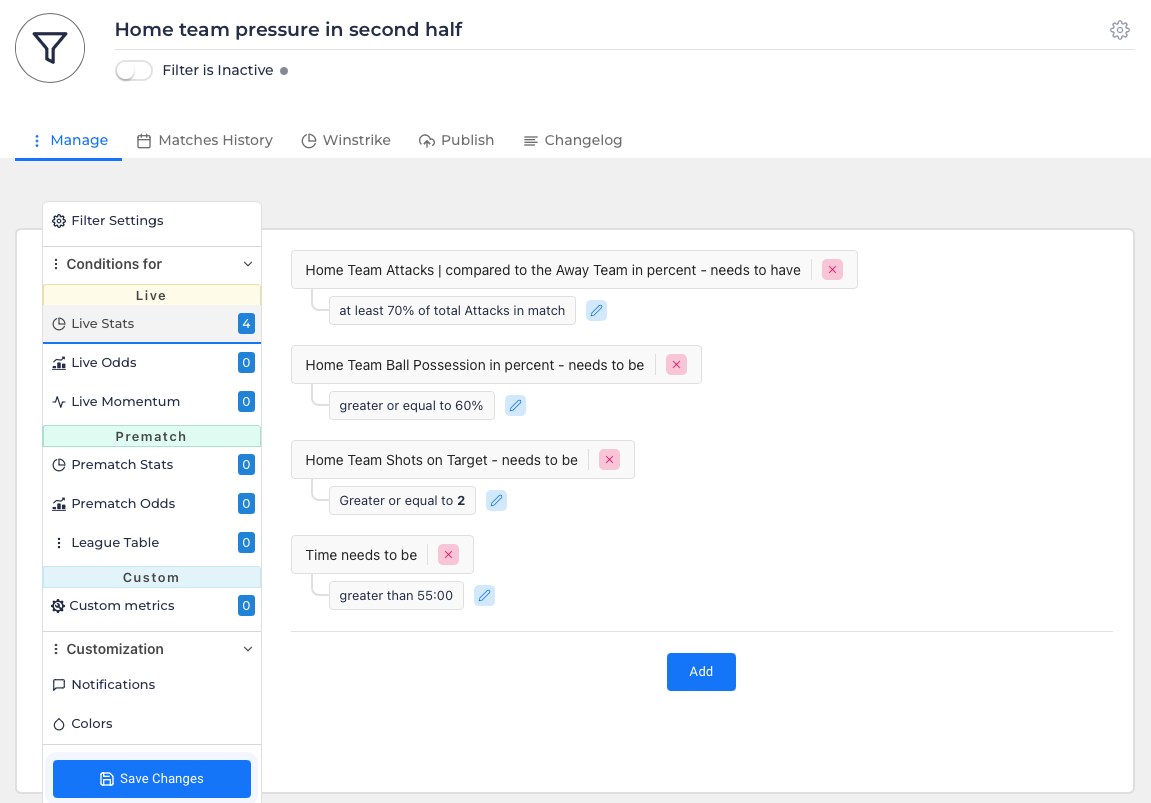Switch to Matches History tab
Image resolution: width=1151 pixels, height=803 pixels.
pos(205,140)
